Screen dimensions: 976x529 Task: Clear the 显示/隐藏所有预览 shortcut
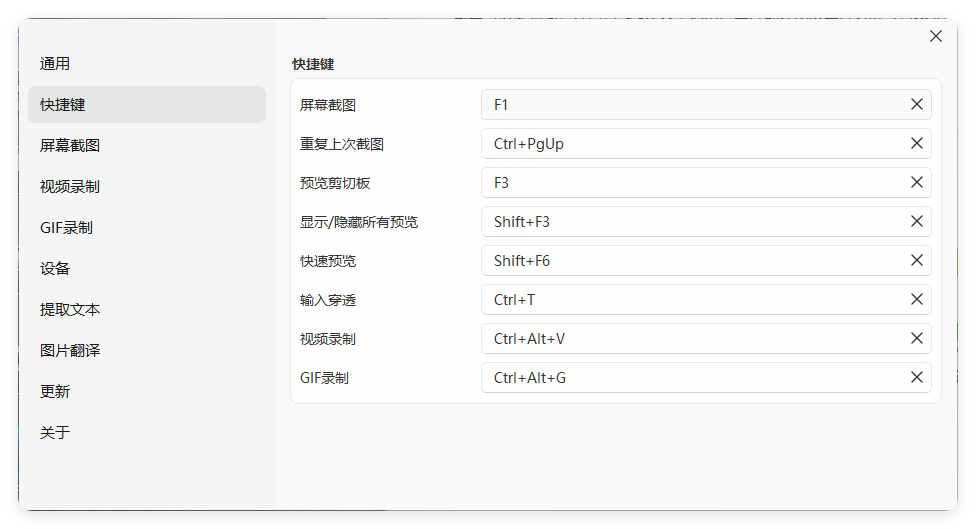coord(916,221)
